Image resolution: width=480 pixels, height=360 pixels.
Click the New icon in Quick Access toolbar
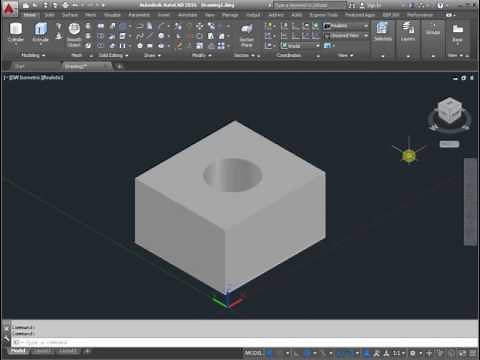[x=26, y=5]
